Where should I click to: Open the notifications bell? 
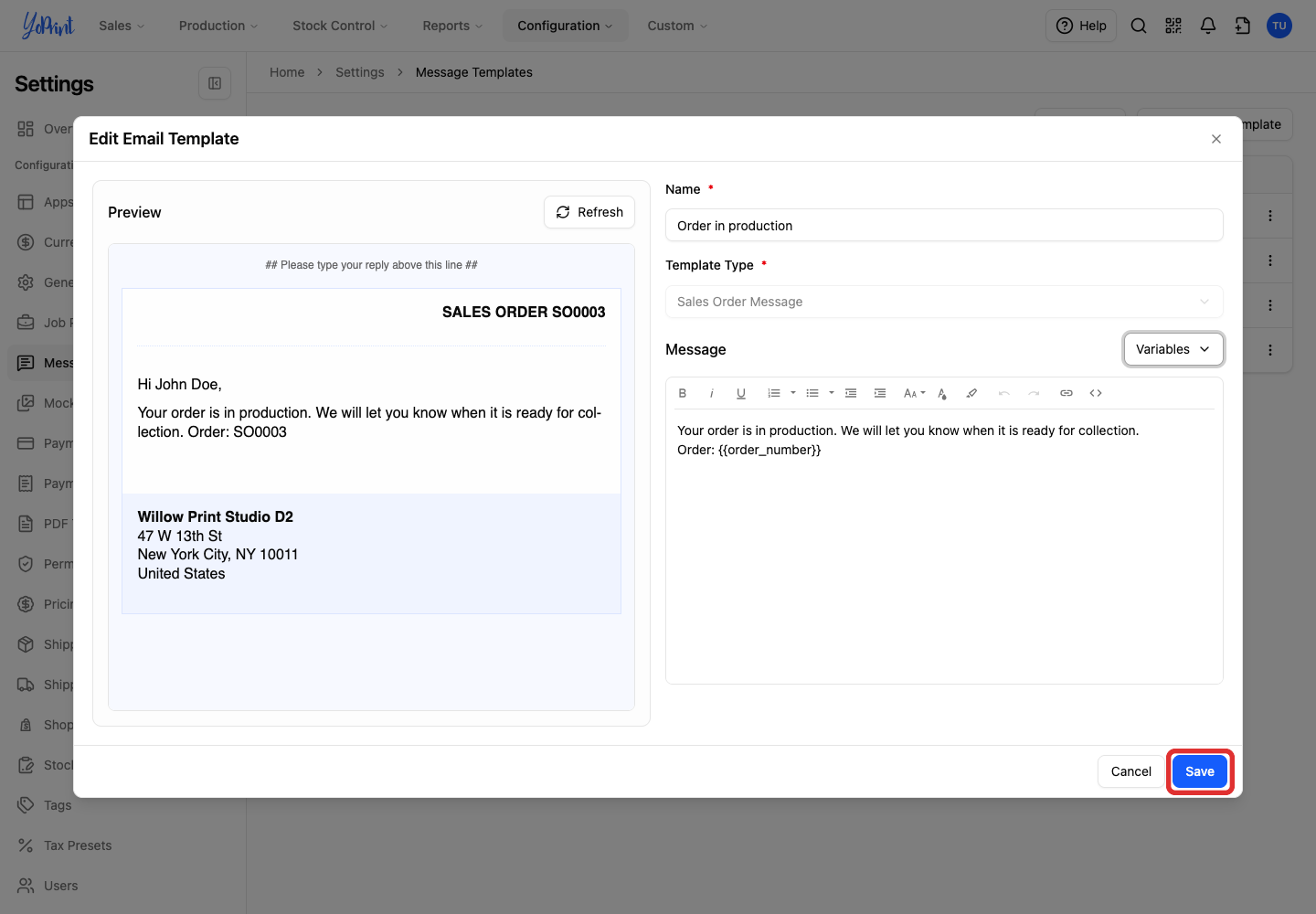(1208, 26)
